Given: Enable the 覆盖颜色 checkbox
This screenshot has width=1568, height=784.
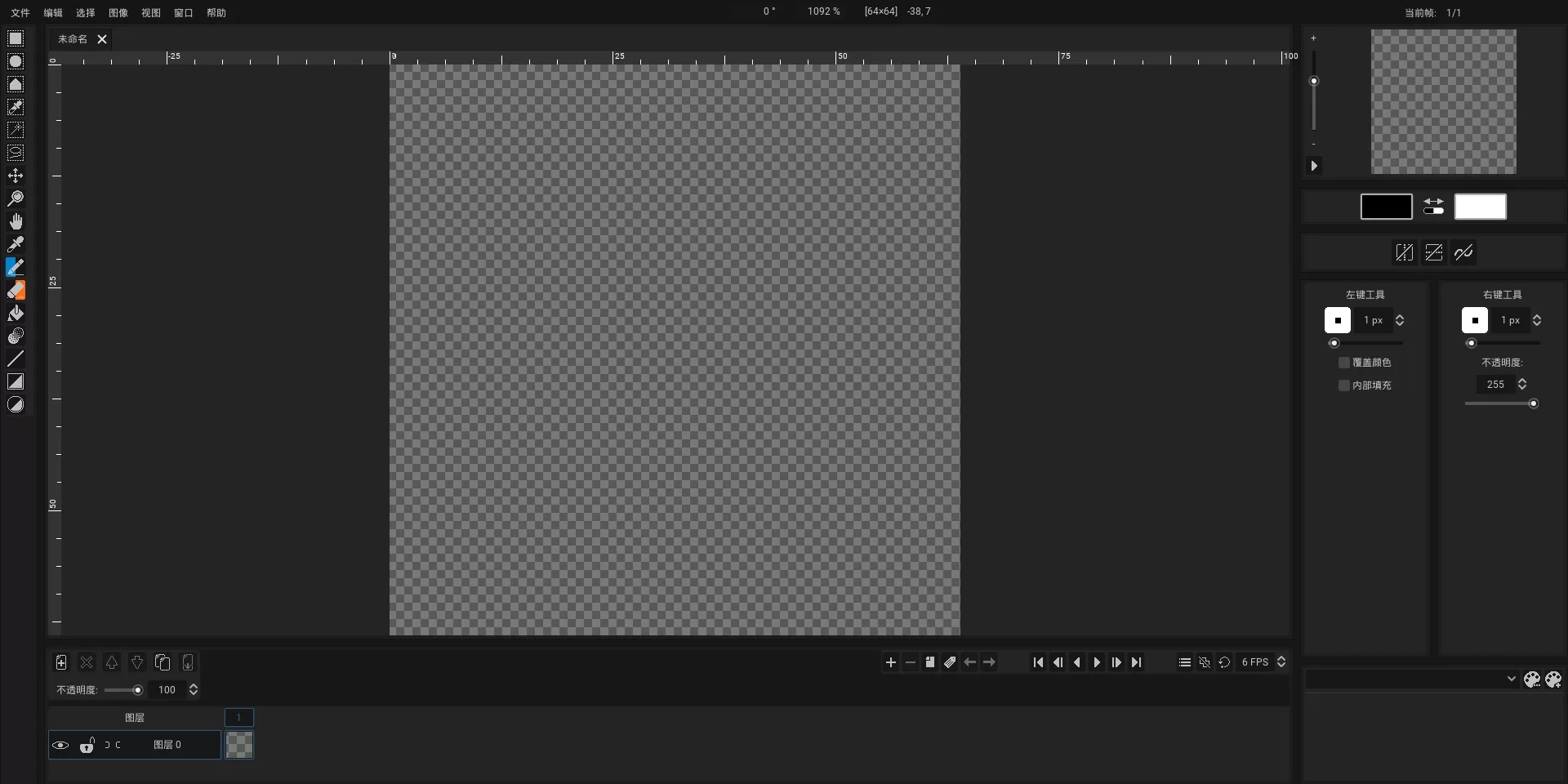Looking at the screenshot, I should 1343,363.
